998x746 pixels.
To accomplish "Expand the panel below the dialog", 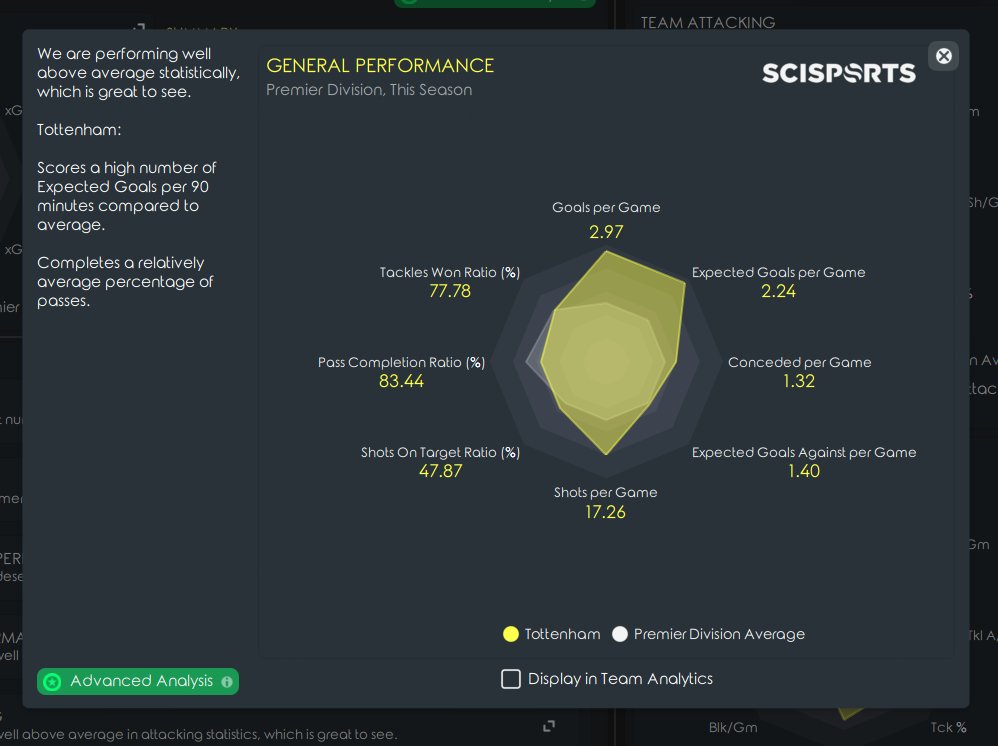I will point(549,725).
